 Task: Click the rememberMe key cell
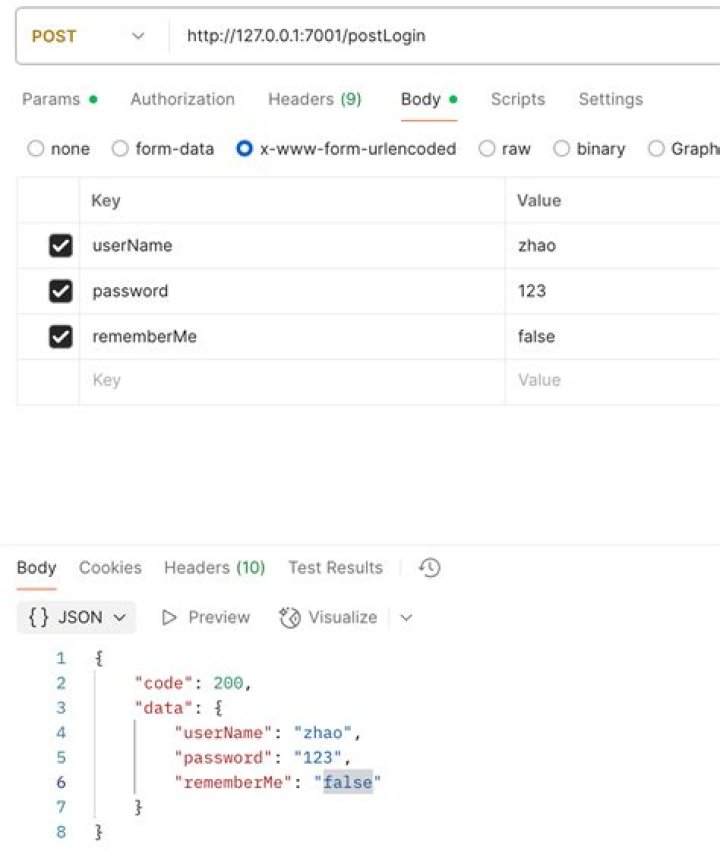[292, 337]
